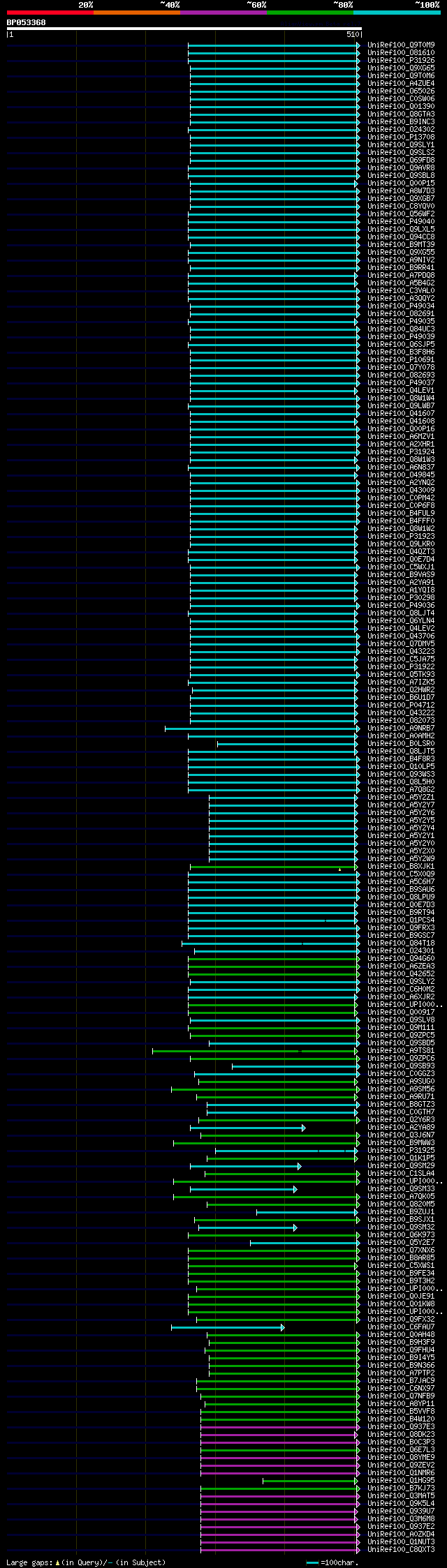The width and height of the screenshot is (447, 1568).
Task: Select label UniRef100_C6FAU7
Action: tap(401, 1327)
